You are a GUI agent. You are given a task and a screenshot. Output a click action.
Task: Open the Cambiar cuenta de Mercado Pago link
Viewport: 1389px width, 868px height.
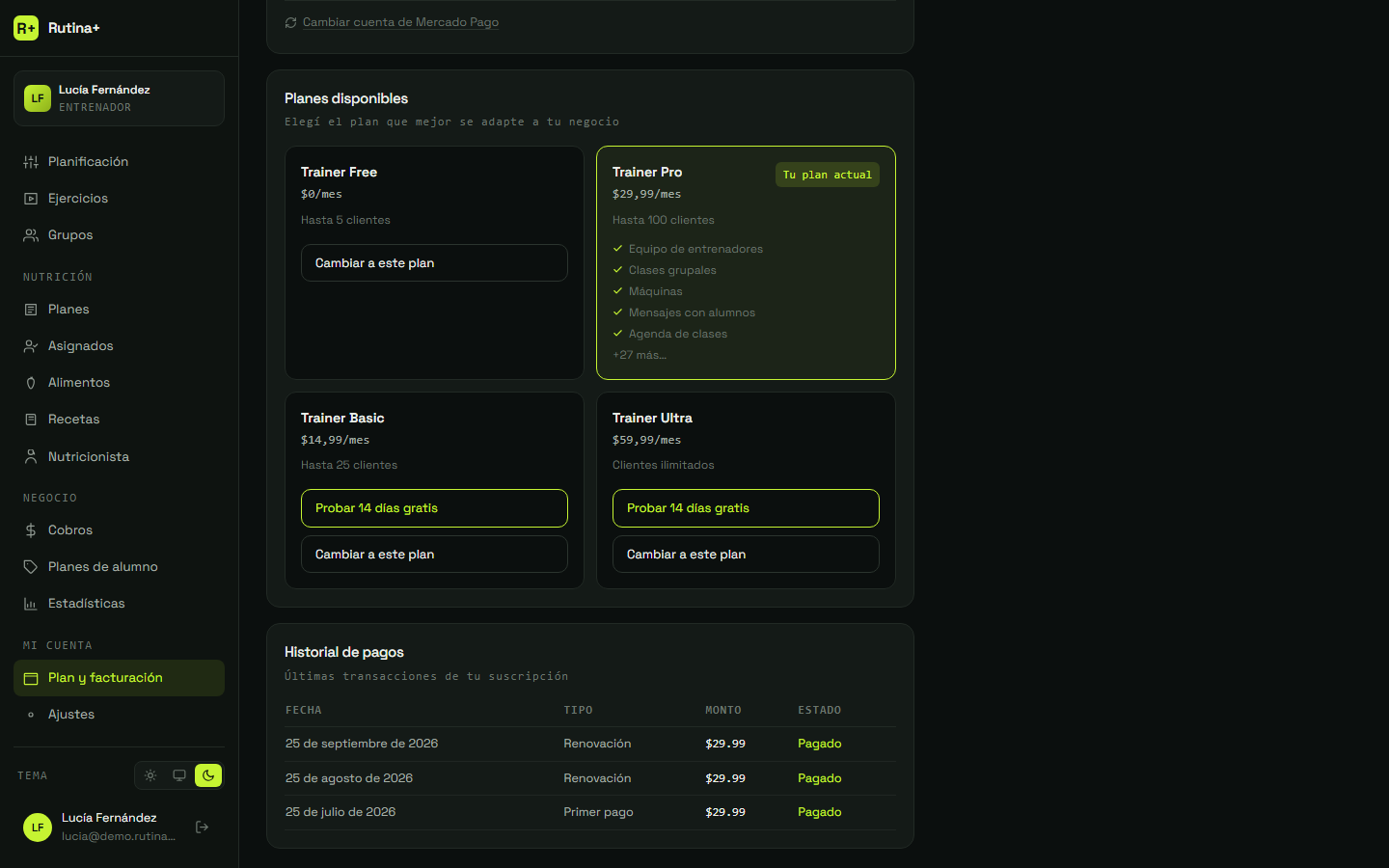(400, 22)
